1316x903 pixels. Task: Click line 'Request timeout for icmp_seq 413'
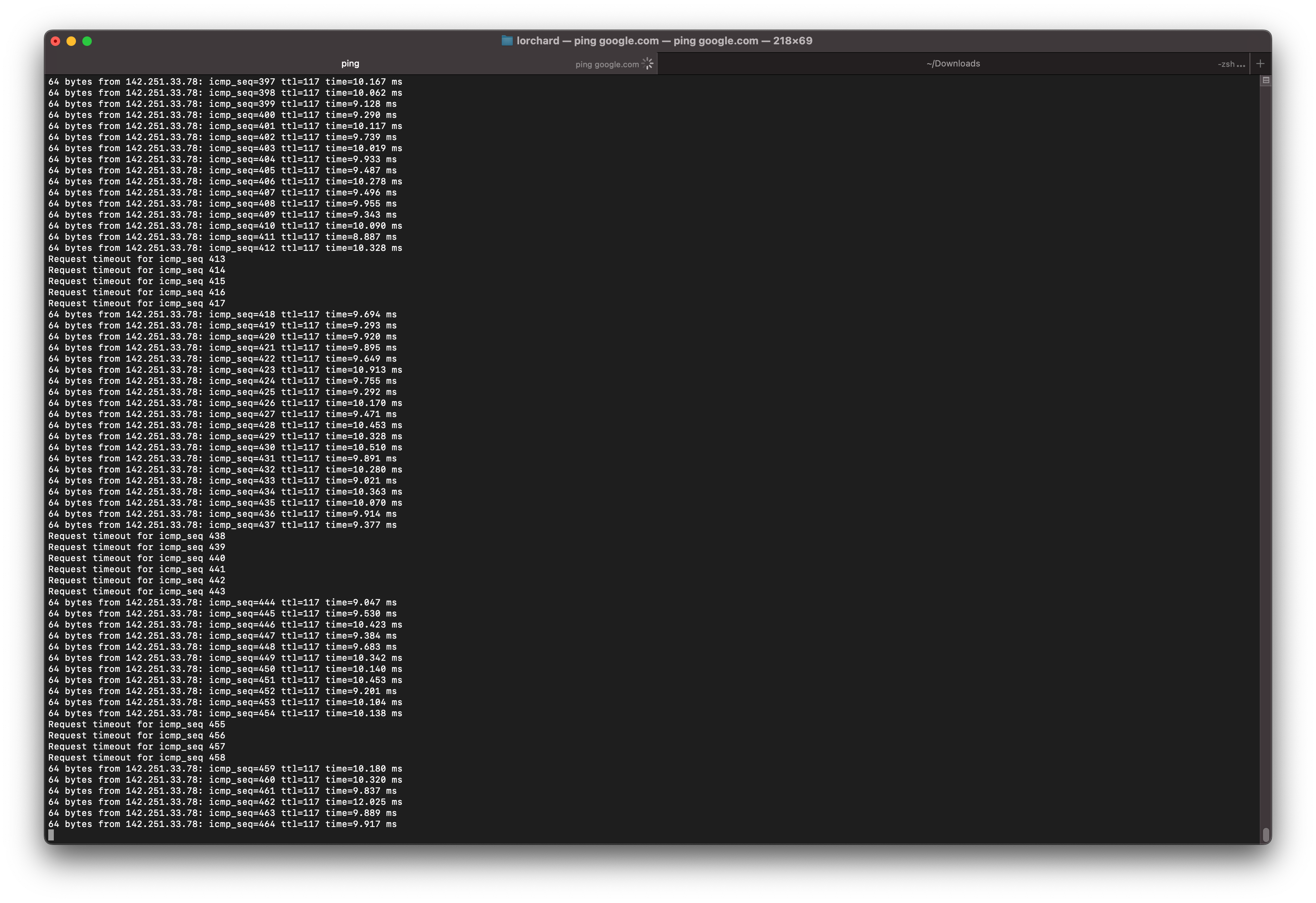[137, 259]
